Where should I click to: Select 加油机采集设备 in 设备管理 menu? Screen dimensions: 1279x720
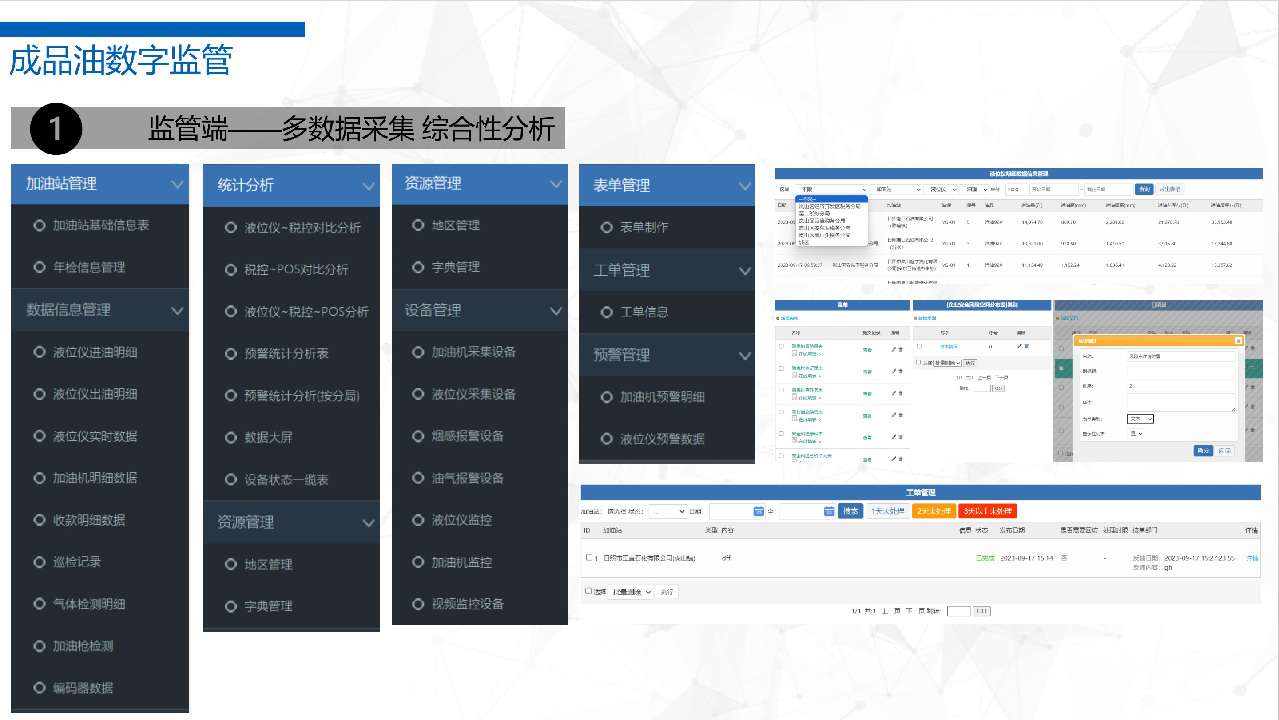(473, 352)
